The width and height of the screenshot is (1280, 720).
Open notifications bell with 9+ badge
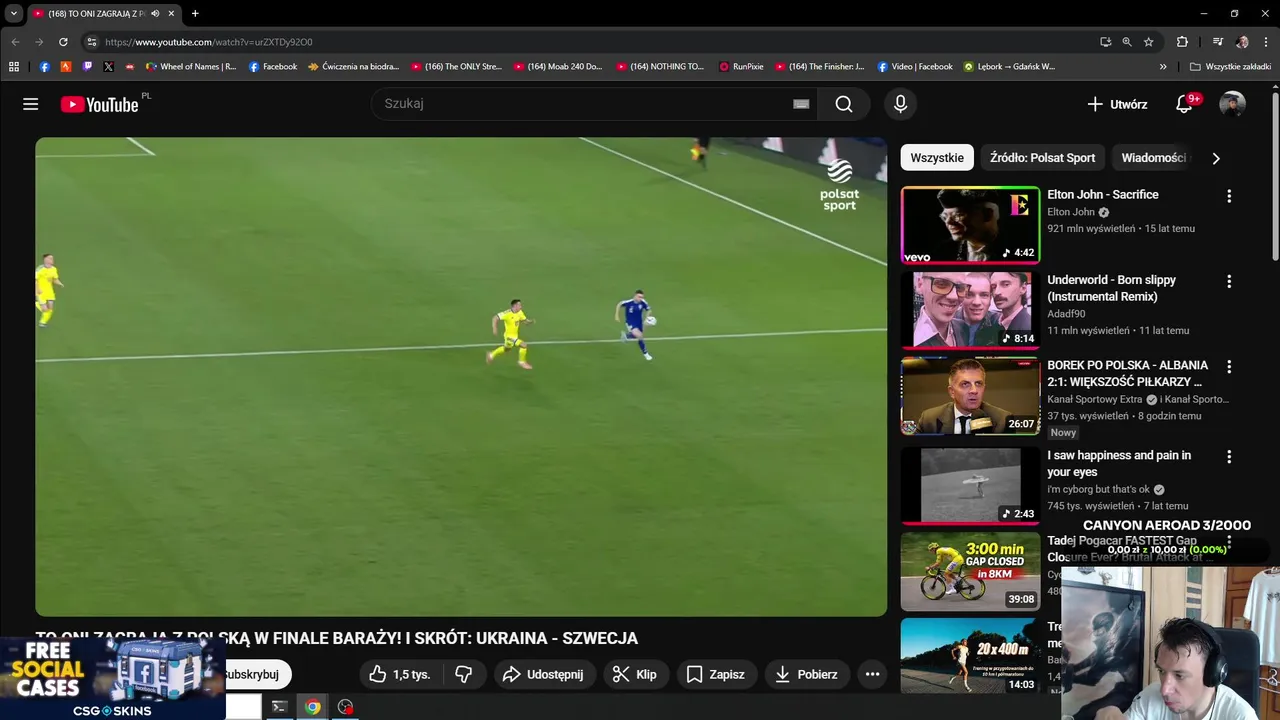[x=1184, y=104]
